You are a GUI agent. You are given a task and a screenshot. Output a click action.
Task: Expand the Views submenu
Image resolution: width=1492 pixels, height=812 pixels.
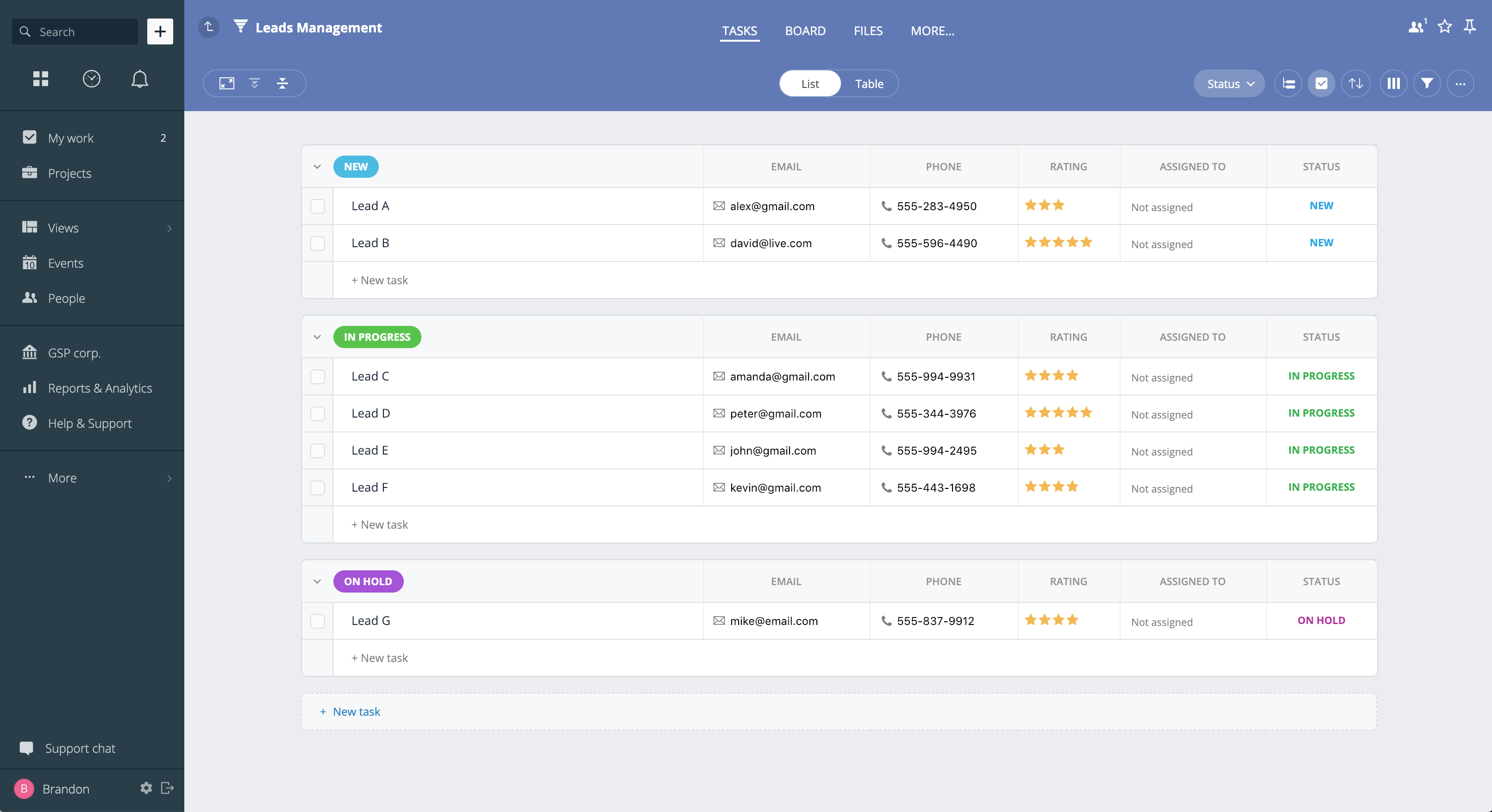coord(169,228)
